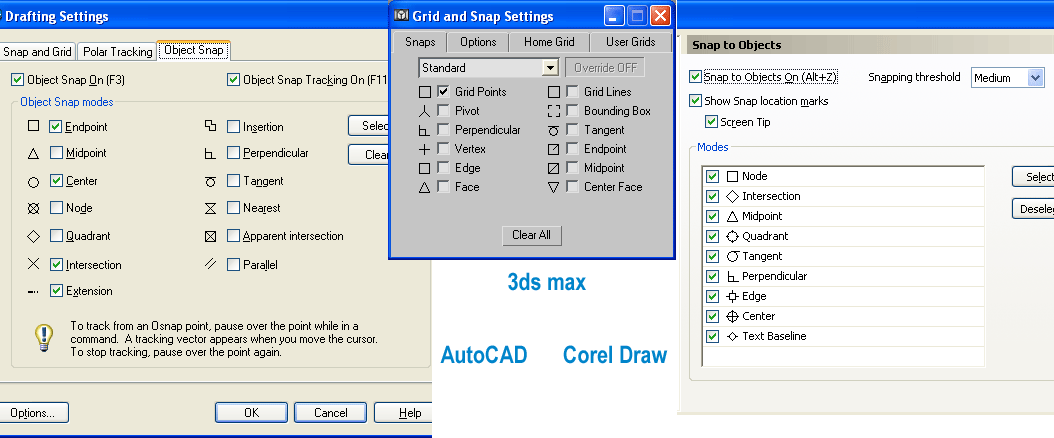Click the OK button in Drafting Settings
The height and width of the screenshot is (438, 1054).
pos(251,412)
